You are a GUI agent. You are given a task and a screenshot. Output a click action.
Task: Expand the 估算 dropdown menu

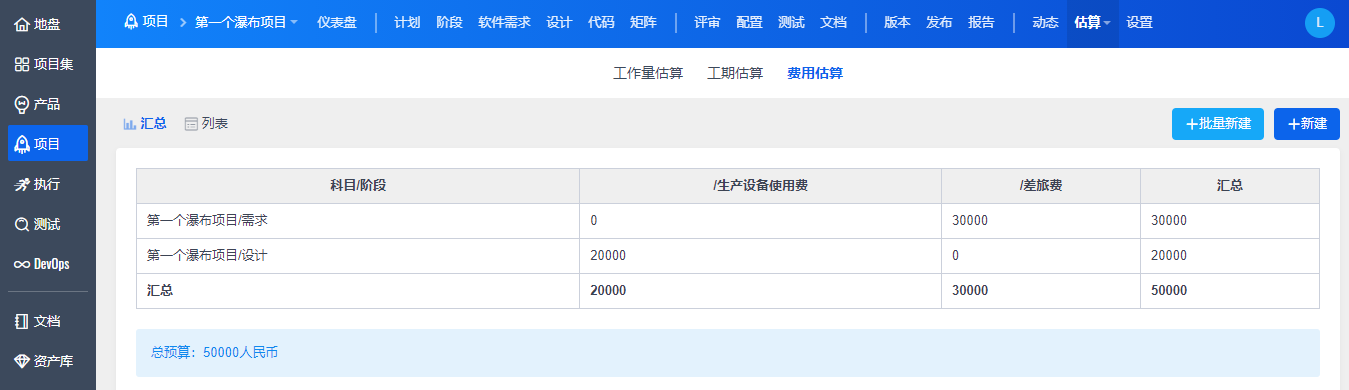tap(1092, 22)
